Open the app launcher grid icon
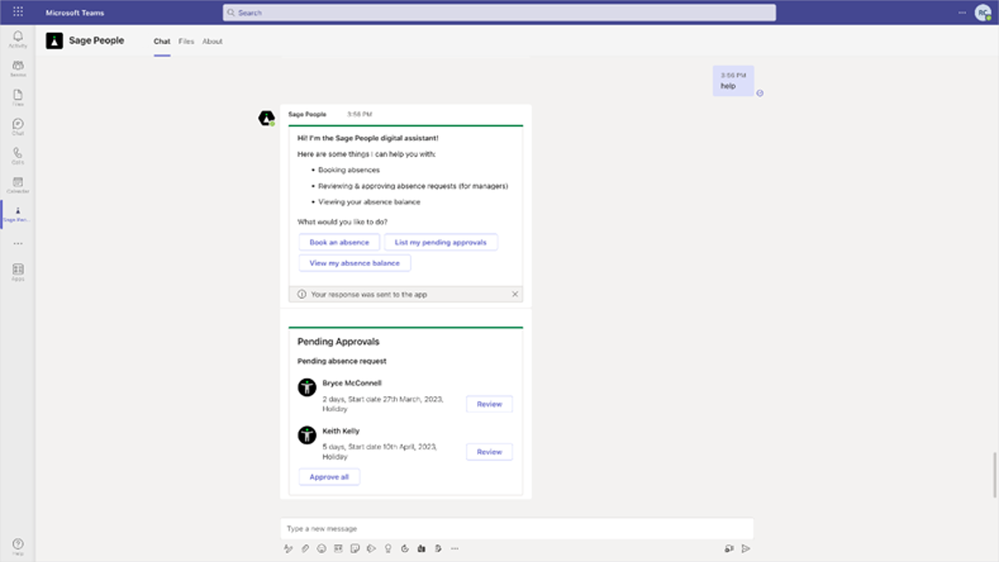The image size is (999, 562). pos(18,11)
